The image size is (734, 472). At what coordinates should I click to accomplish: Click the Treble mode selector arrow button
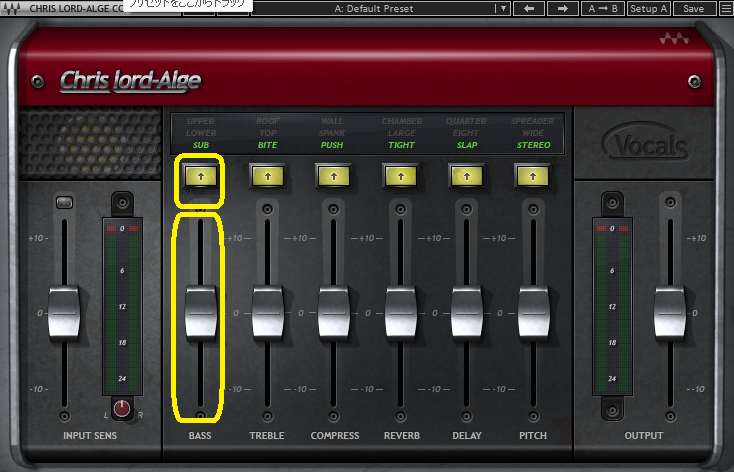[x=267, y=176]
